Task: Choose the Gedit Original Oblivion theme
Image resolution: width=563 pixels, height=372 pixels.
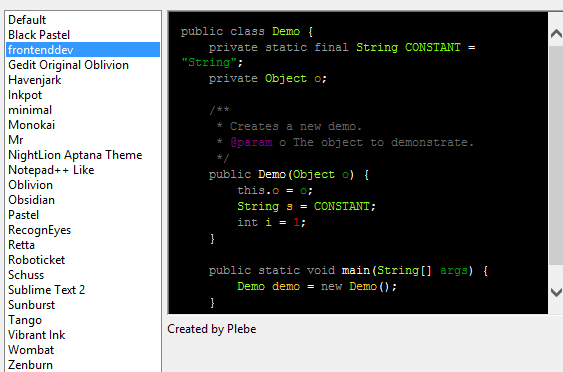Action: 83,65
